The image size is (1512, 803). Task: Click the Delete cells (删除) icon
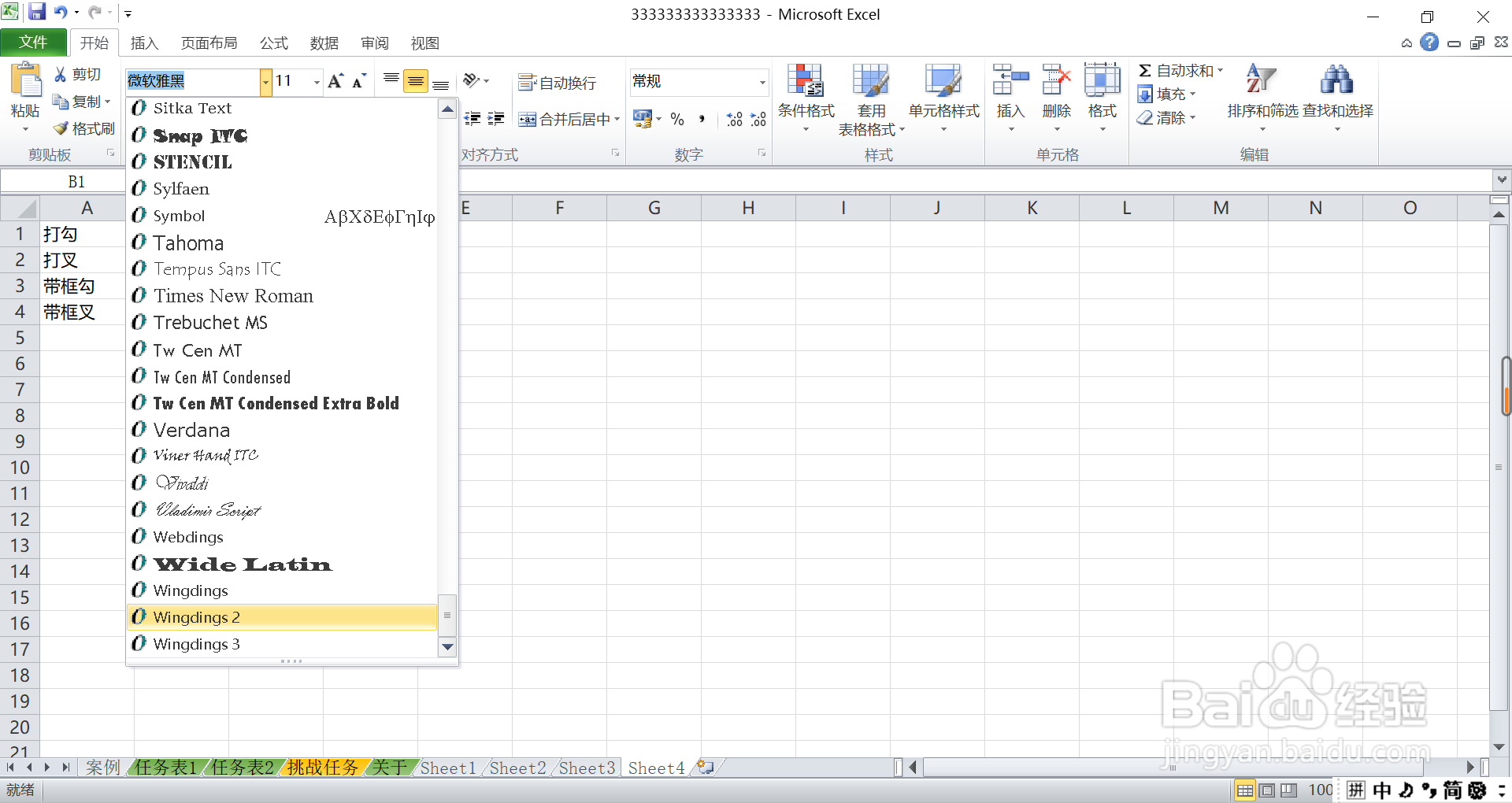[x=1056, y=80]
